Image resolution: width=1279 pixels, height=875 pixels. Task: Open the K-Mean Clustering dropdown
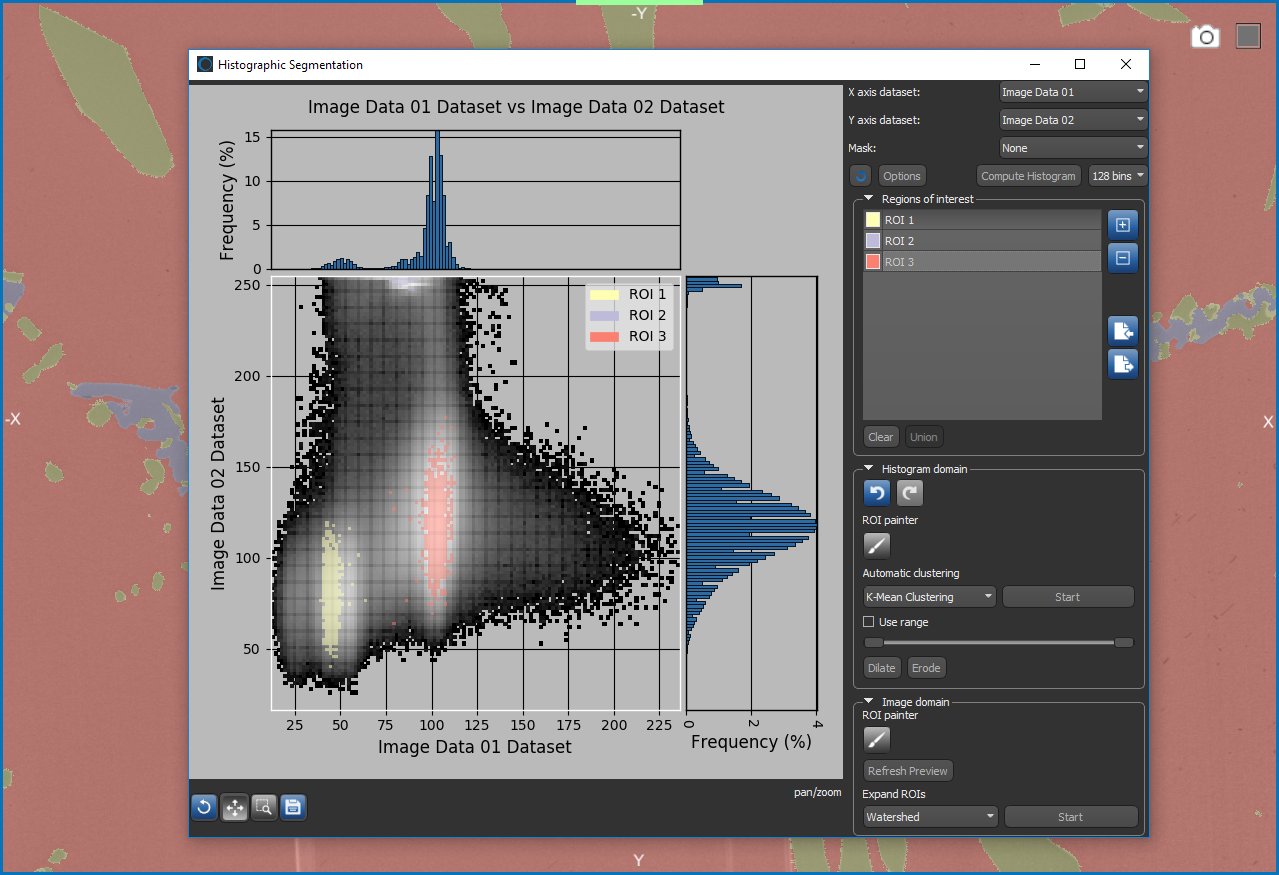929,597
